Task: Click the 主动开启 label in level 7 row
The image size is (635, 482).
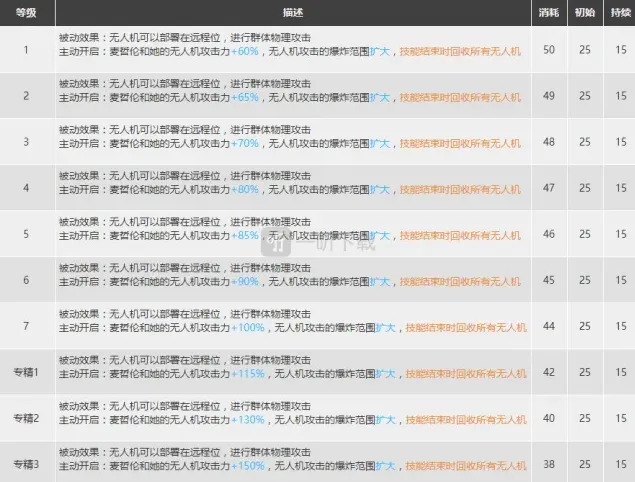Action: tap(79, 328)
